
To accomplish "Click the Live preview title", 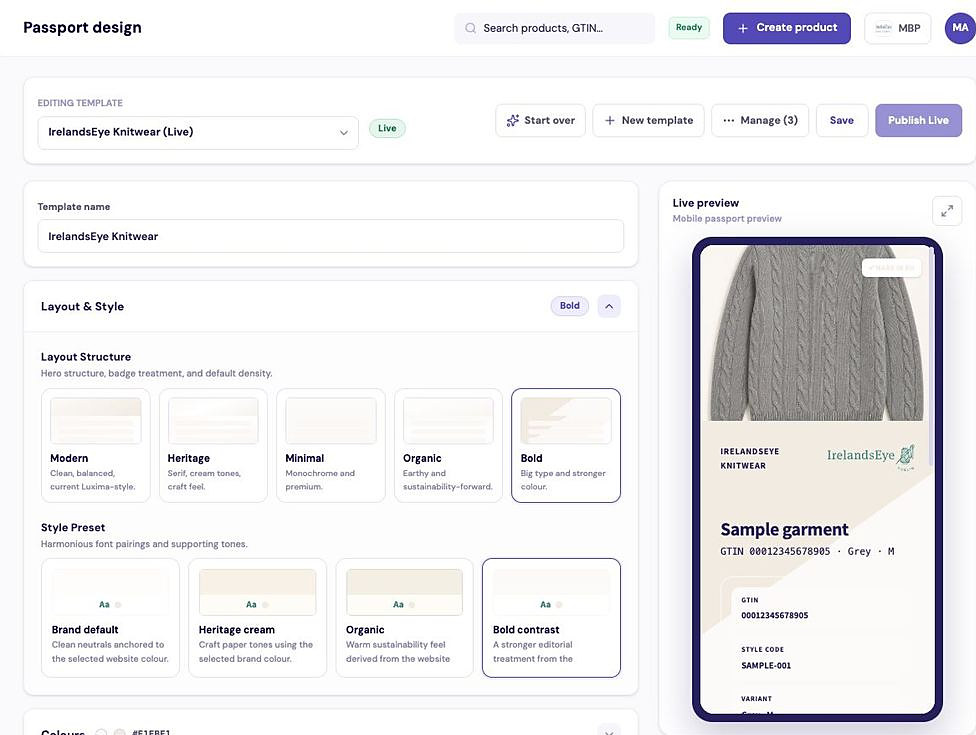I will click(705, 203).
